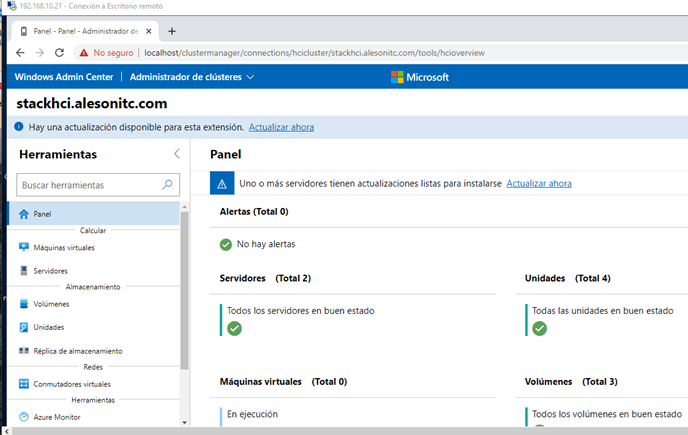Select Conmutadores virtuales item
688x435 pixels.
[94, 384]
